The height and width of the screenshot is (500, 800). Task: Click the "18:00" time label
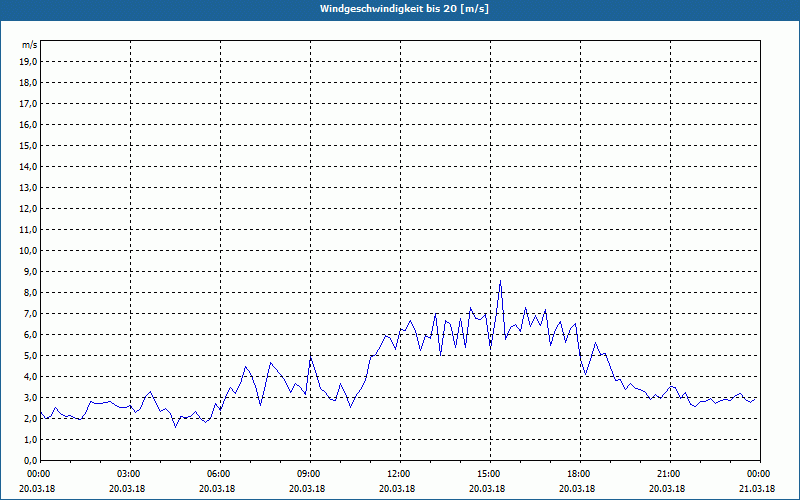pos(580,474)
